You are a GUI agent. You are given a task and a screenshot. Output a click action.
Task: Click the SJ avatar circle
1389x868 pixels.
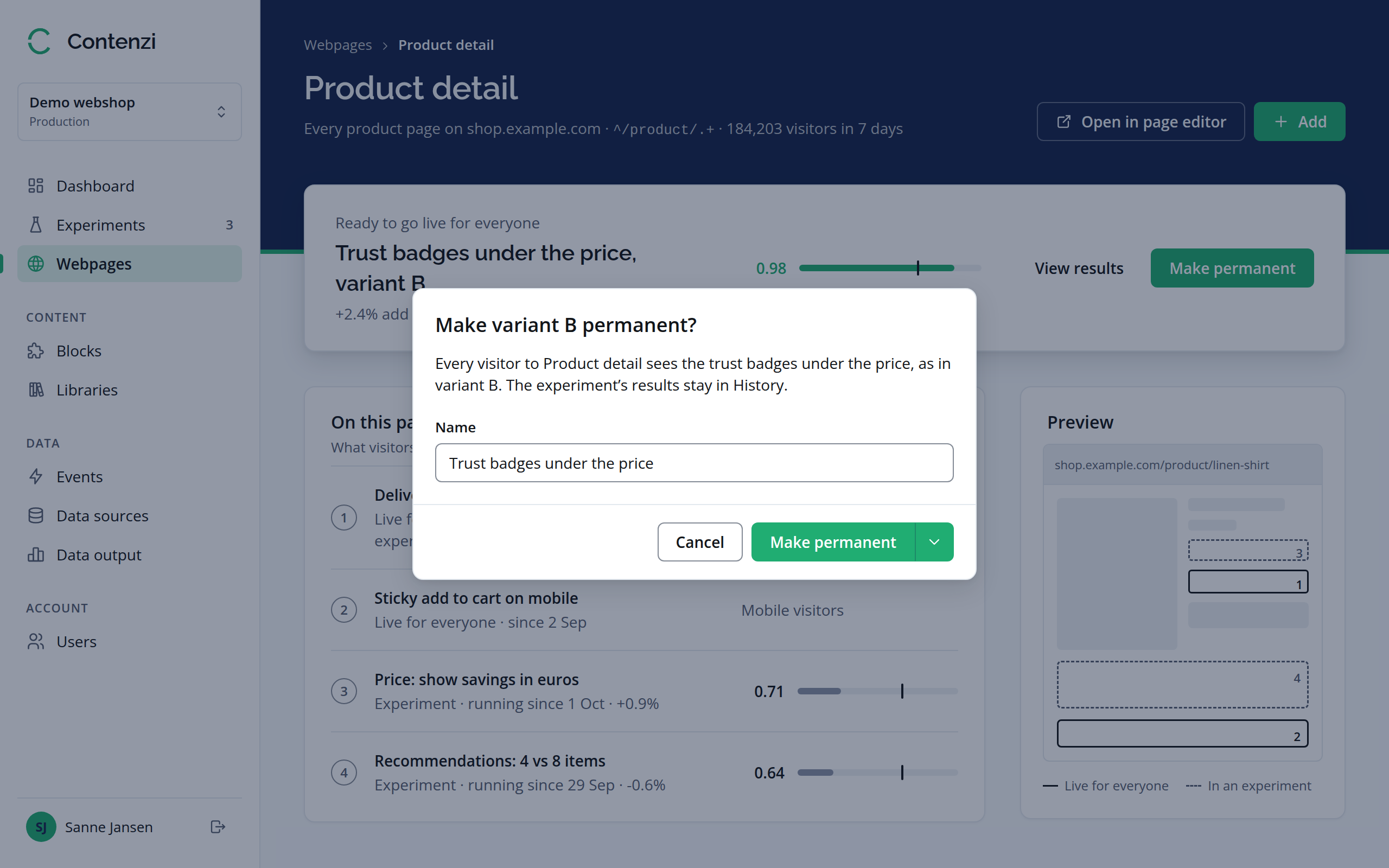click(x=41, y=827)
